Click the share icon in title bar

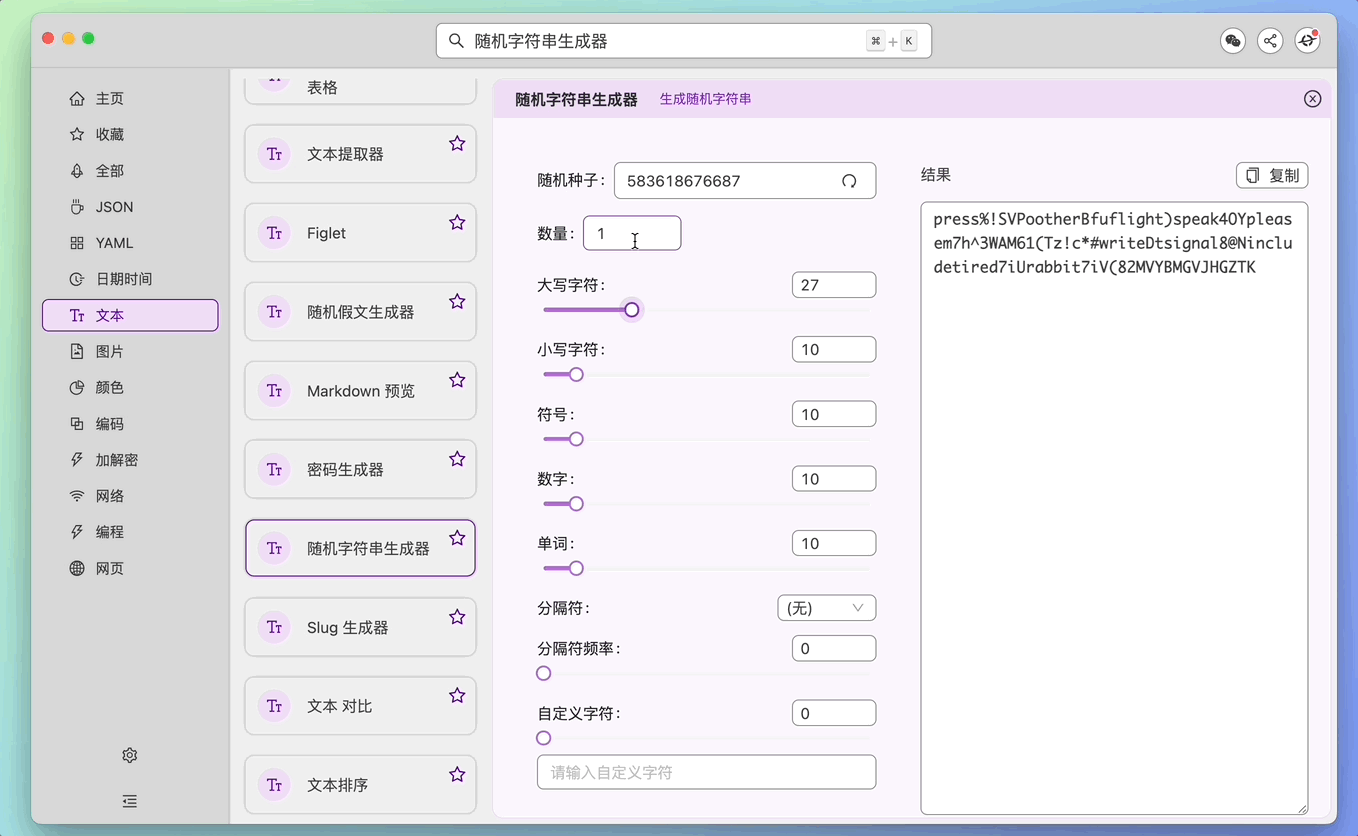pos(1270,41)
